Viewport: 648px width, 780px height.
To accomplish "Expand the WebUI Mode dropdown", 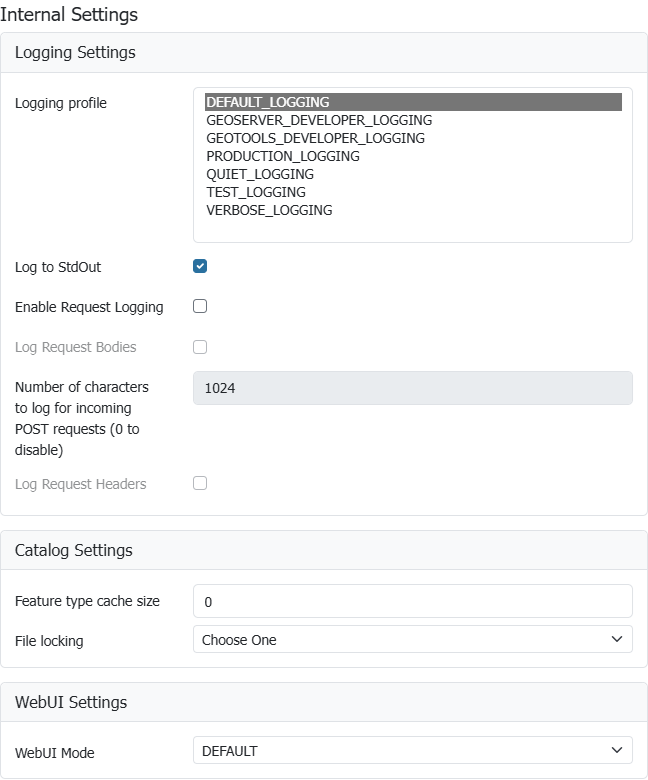I will click(412, 750).
